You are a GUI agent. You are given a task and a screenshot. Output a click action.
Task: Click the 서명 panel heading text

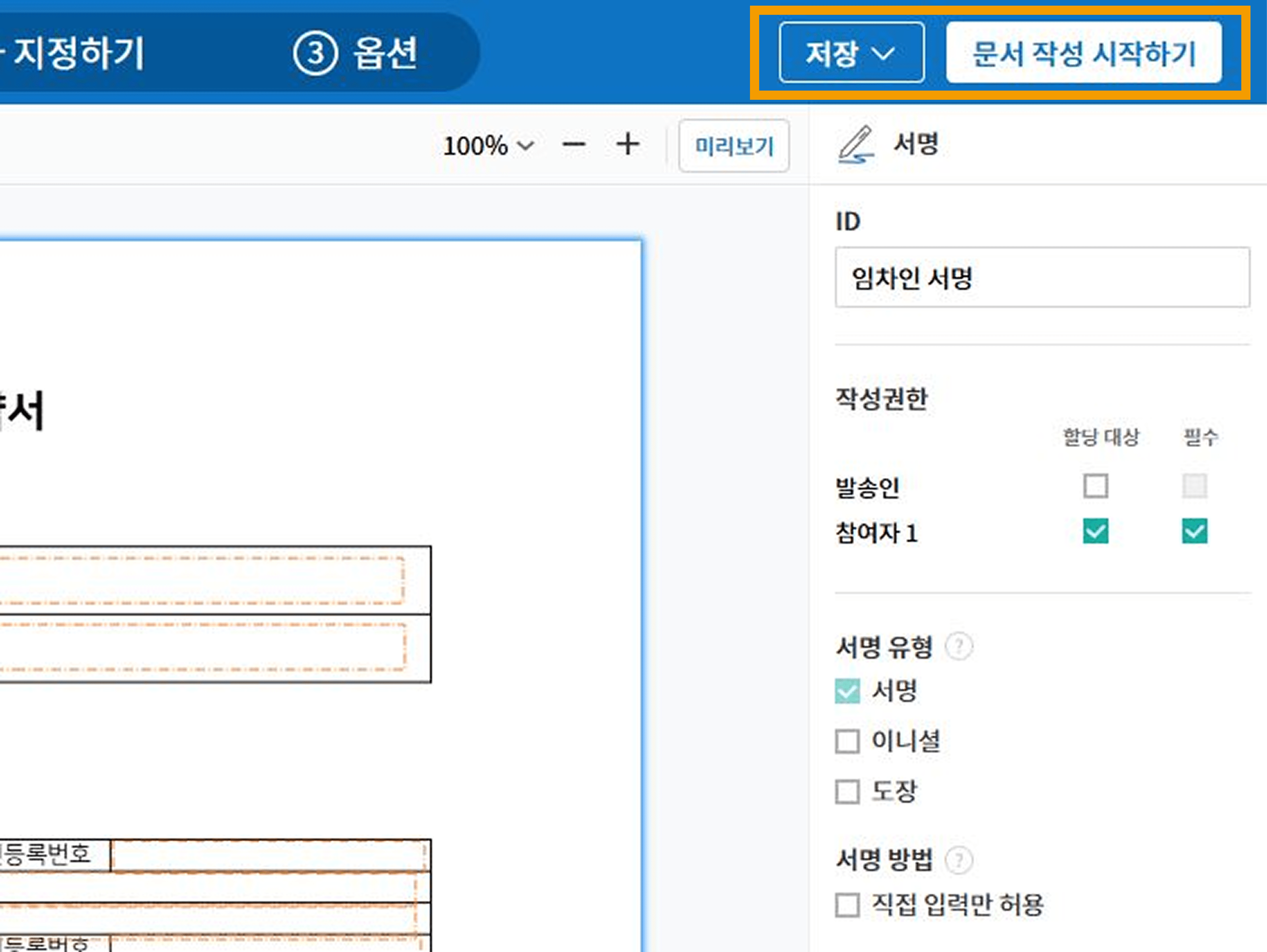tap(916, 144)
